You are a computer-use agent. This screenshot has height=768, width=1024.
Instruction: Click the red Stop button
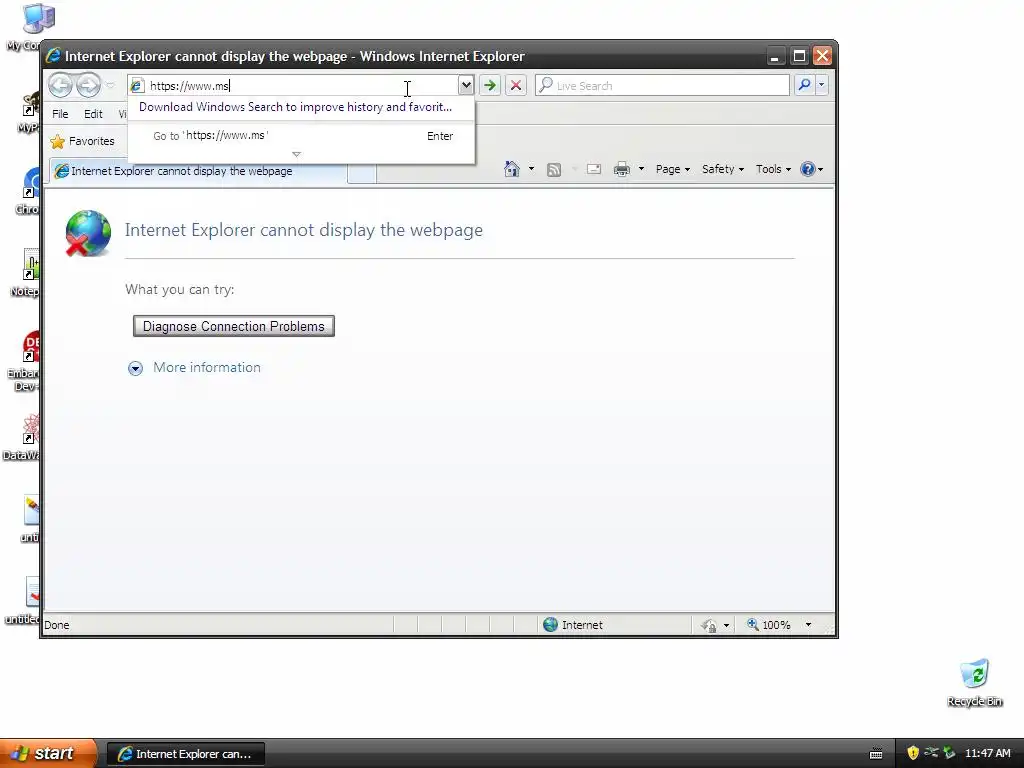516,85
